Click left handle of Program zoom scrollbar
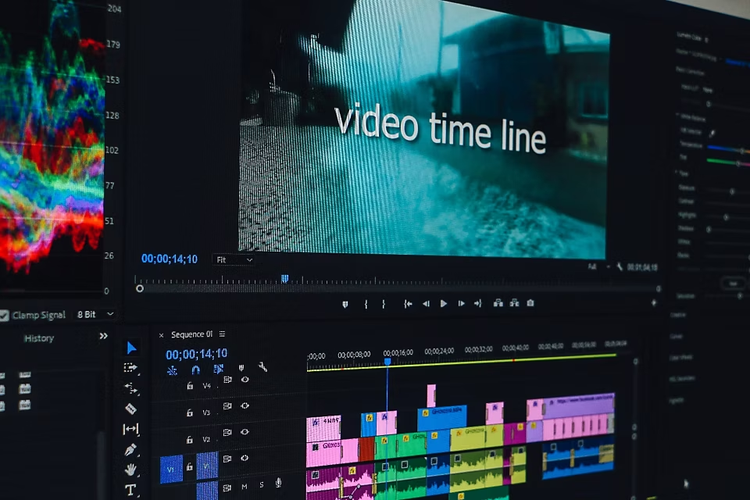The image size is (750, 500). point(140,289)
